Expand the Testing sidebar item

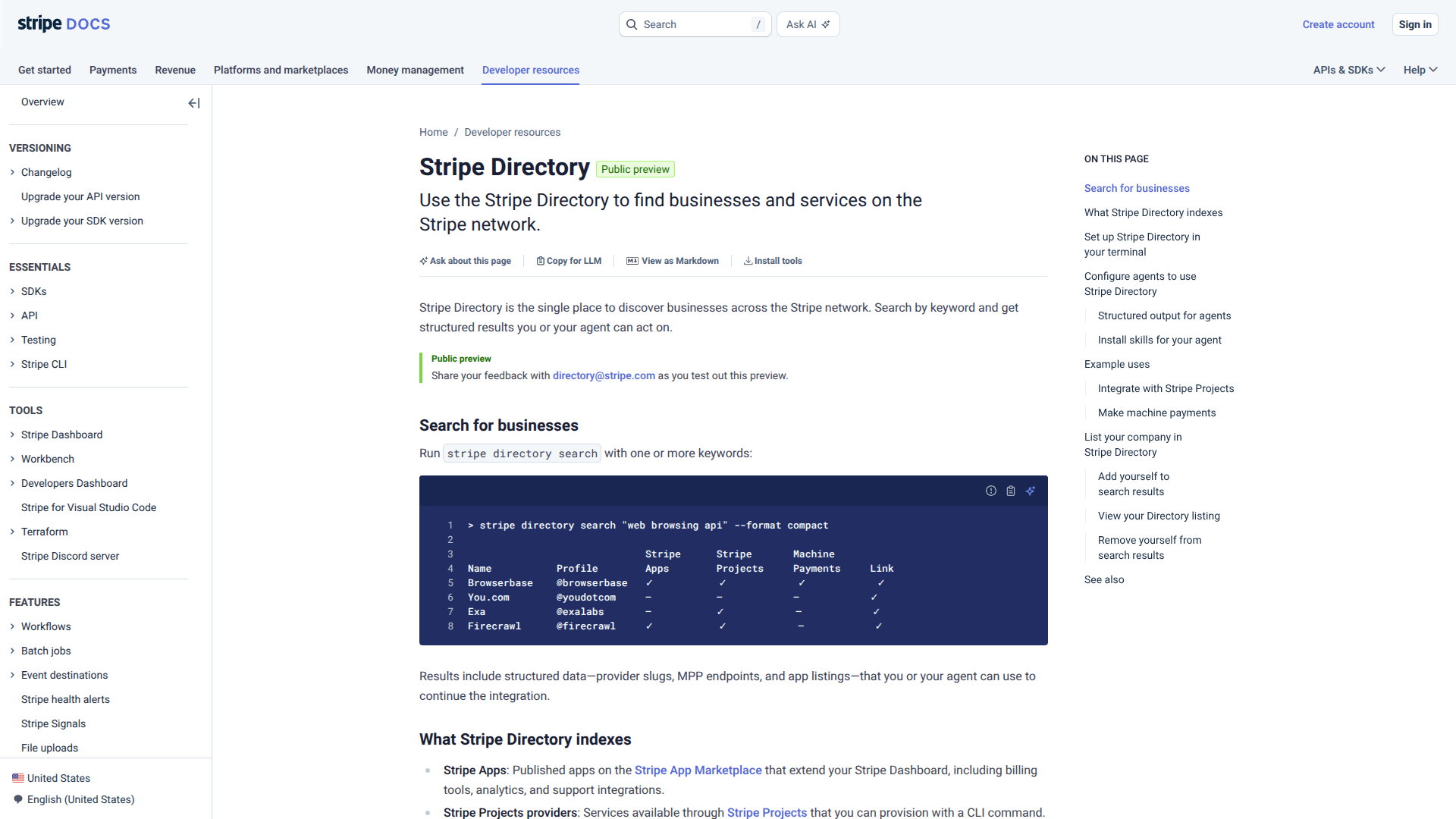tap(12, 340)
